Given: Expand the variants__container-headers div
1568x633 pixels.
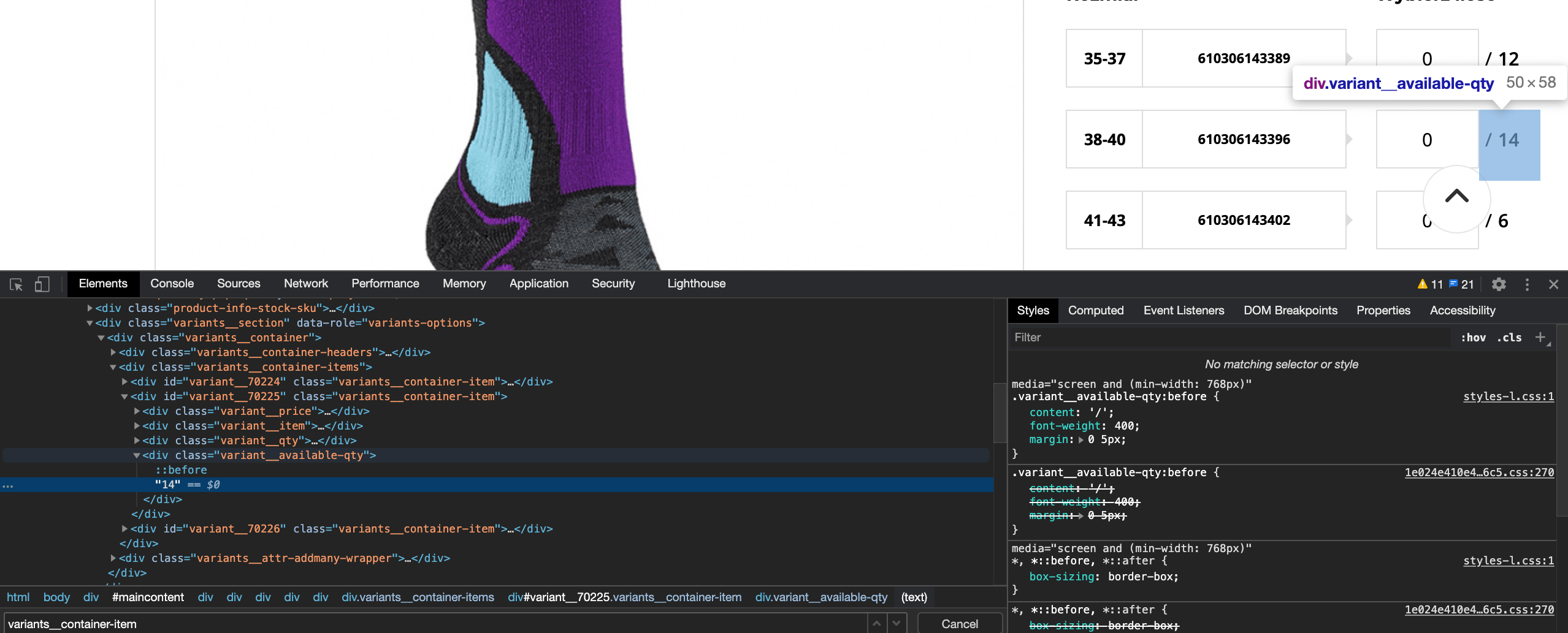Looking at the screenshot, I should 113,352.
